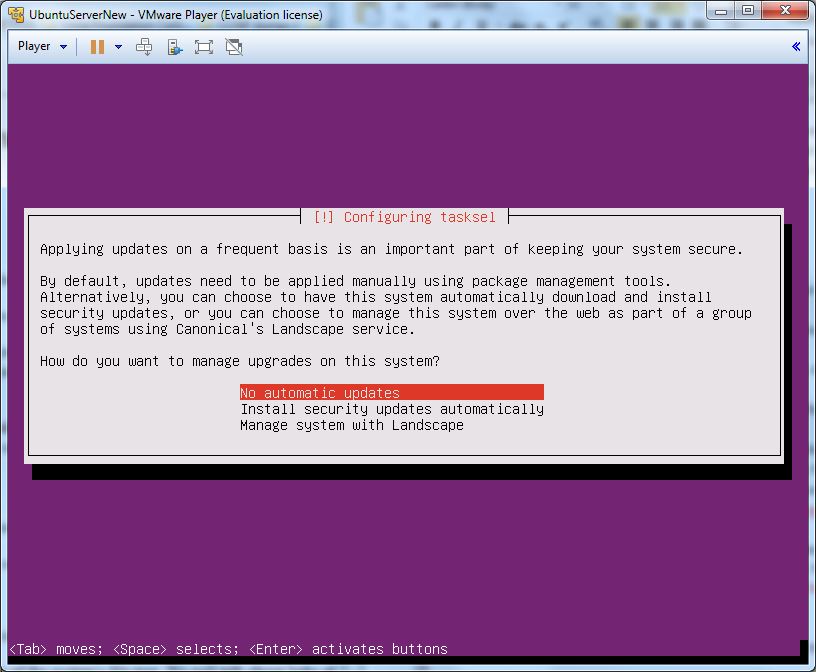Image resolution: width=816 pixels, height=672 pixels.
Task: Click the Player menu dropdown arrow
Action: [x=64, y=47]
